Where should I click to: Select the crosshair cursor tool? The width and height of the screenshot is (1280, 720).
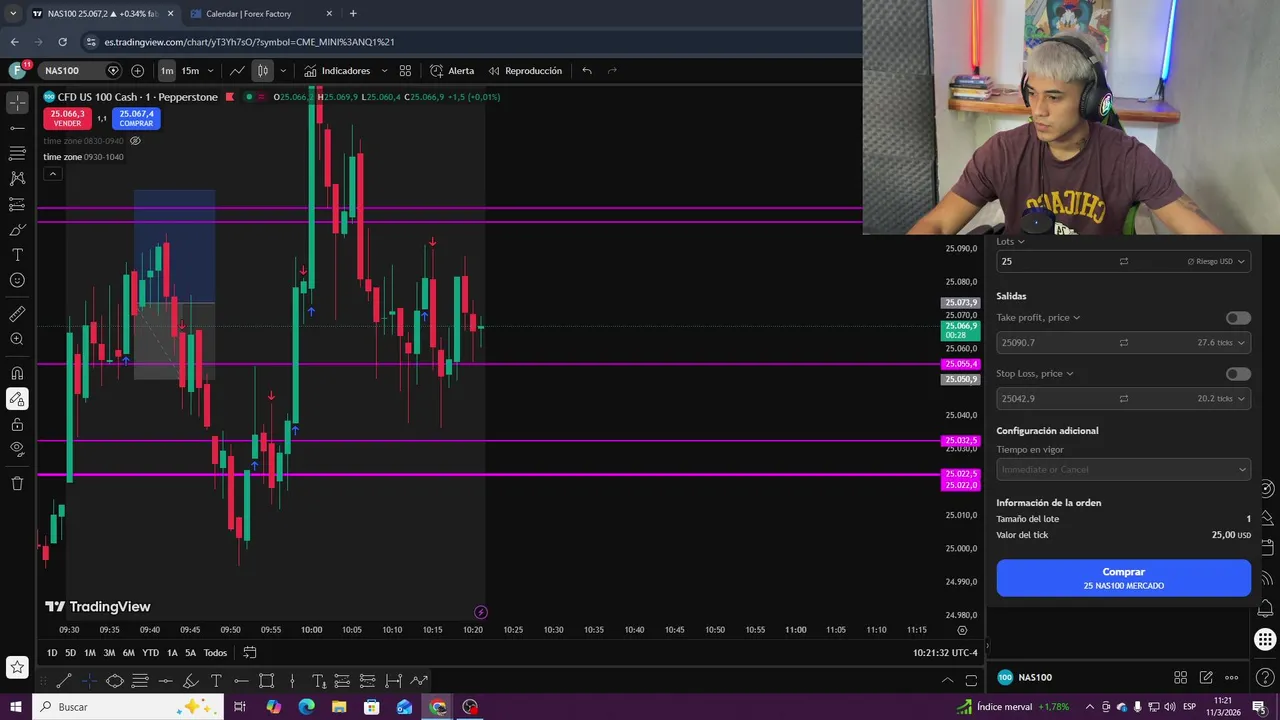pos(17,103)
